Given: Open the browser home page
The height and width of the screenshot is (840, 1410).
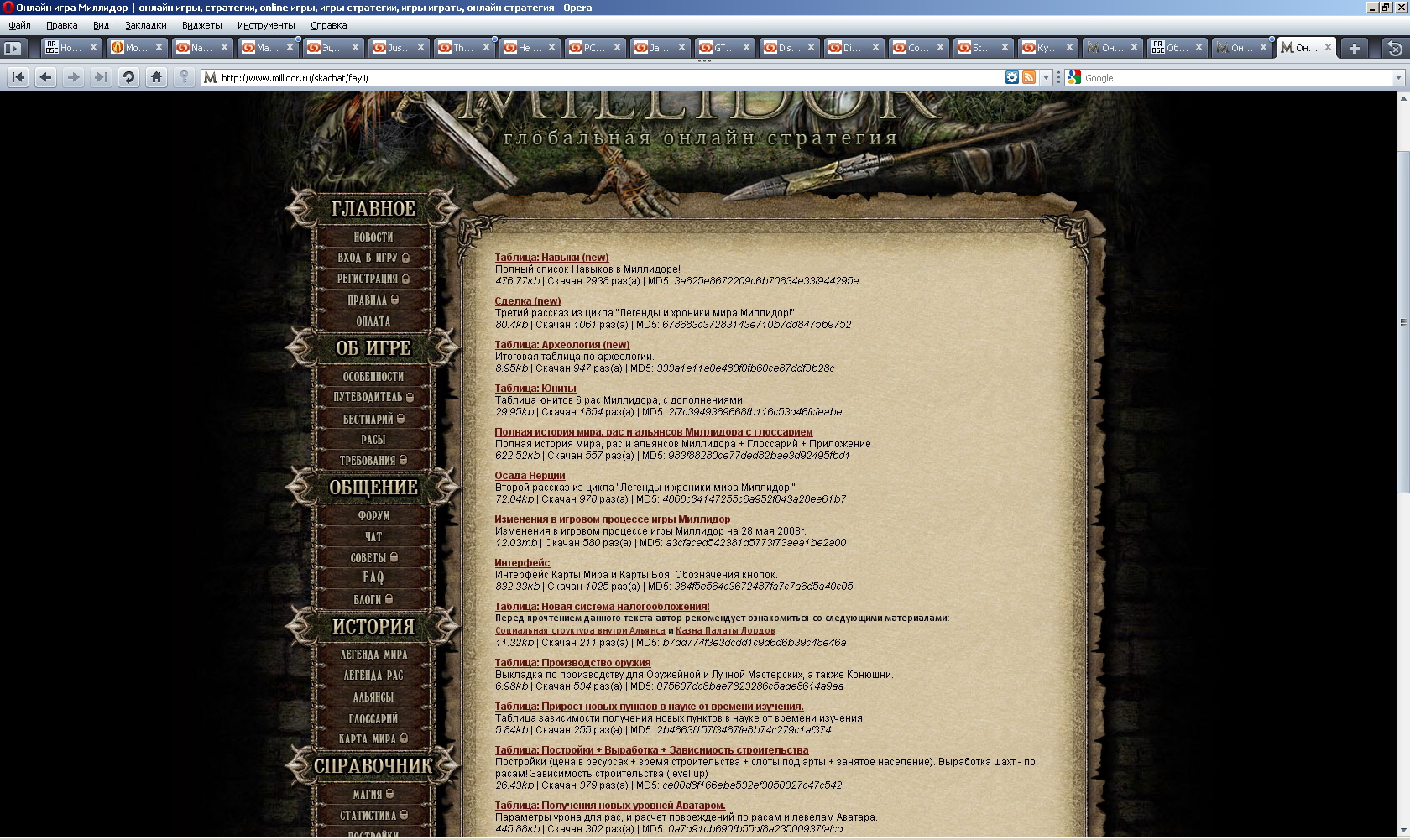Looking at the screenshot, I should (x=156, y=77).
